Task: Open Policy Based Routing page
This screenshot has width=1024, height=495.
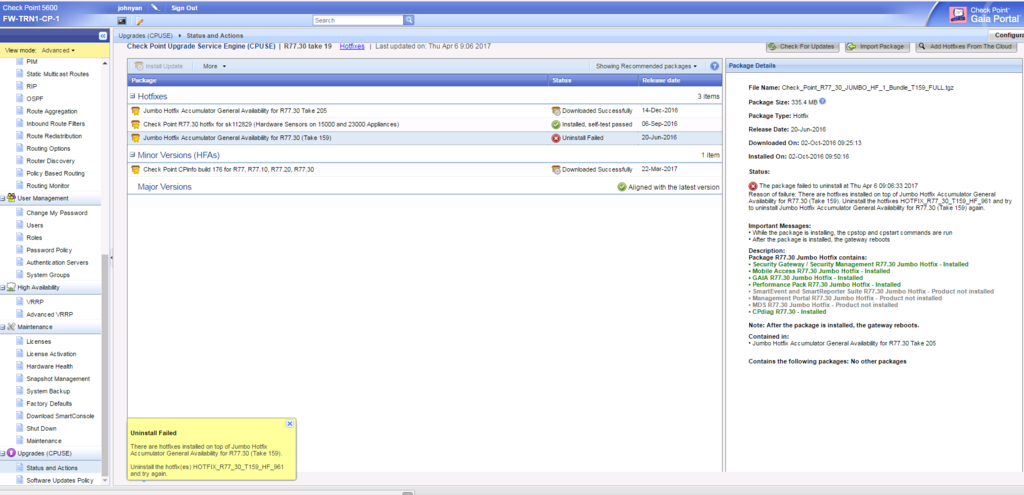Action: coord(56,173)
